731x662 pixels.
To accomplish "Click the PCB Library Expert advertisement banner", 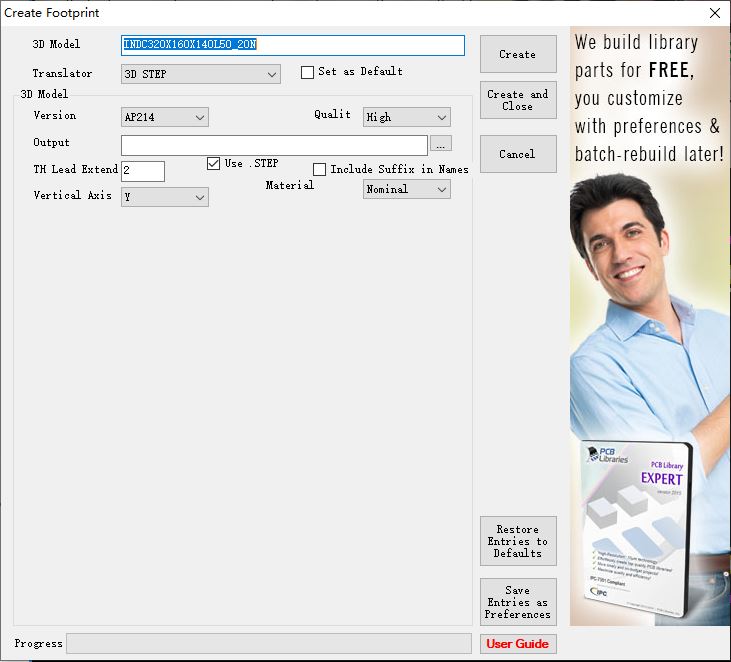I will point(649,326).
